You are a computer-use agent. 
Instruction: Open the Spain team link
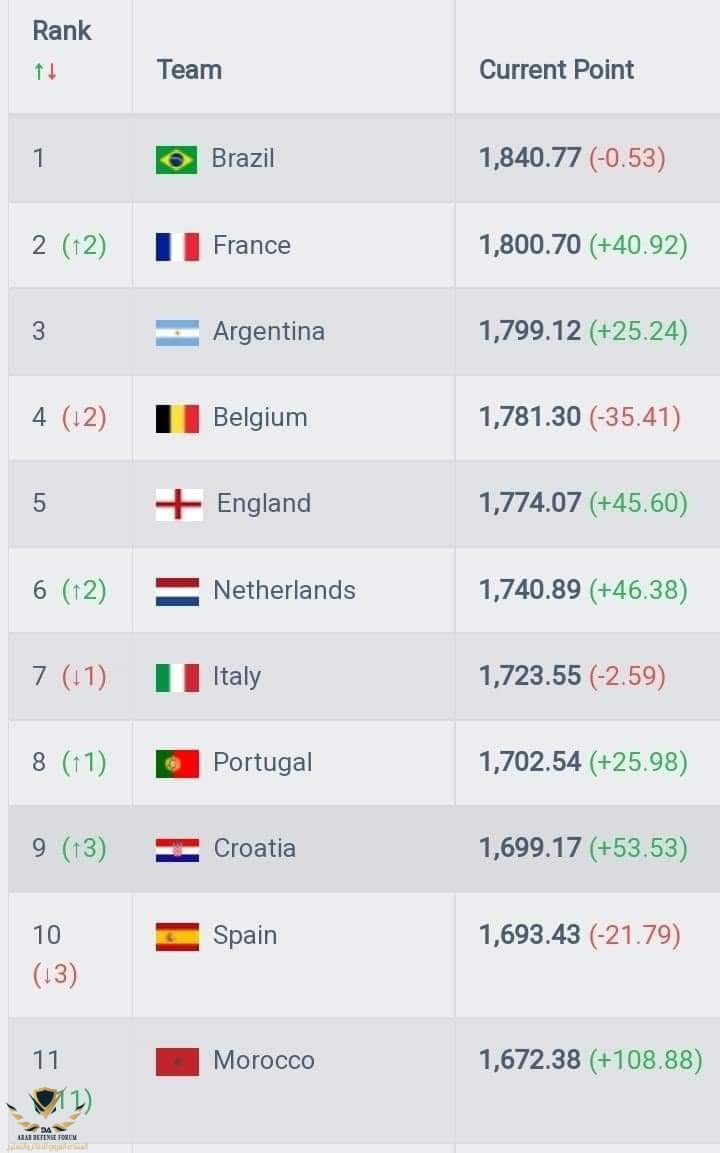tap(245, 935)
